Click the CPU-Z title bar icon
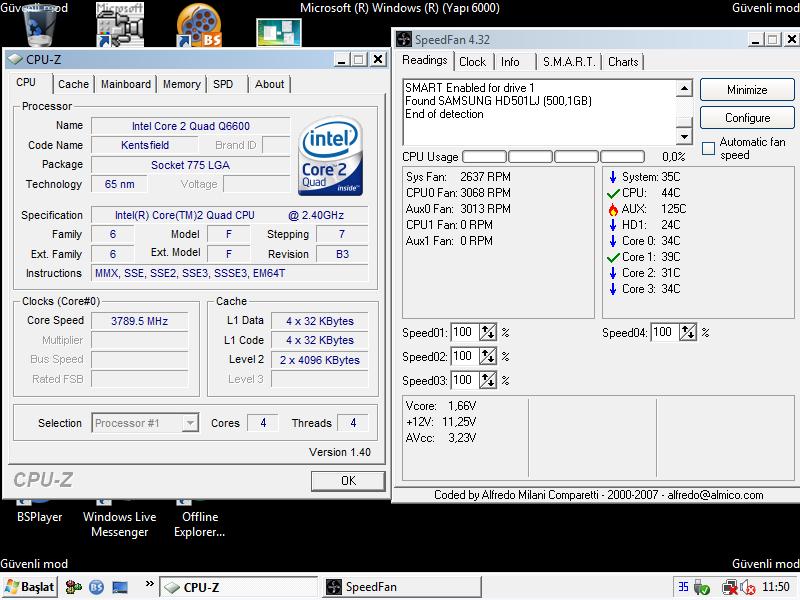Screen dimensions: 800x600 click(15, 60)
